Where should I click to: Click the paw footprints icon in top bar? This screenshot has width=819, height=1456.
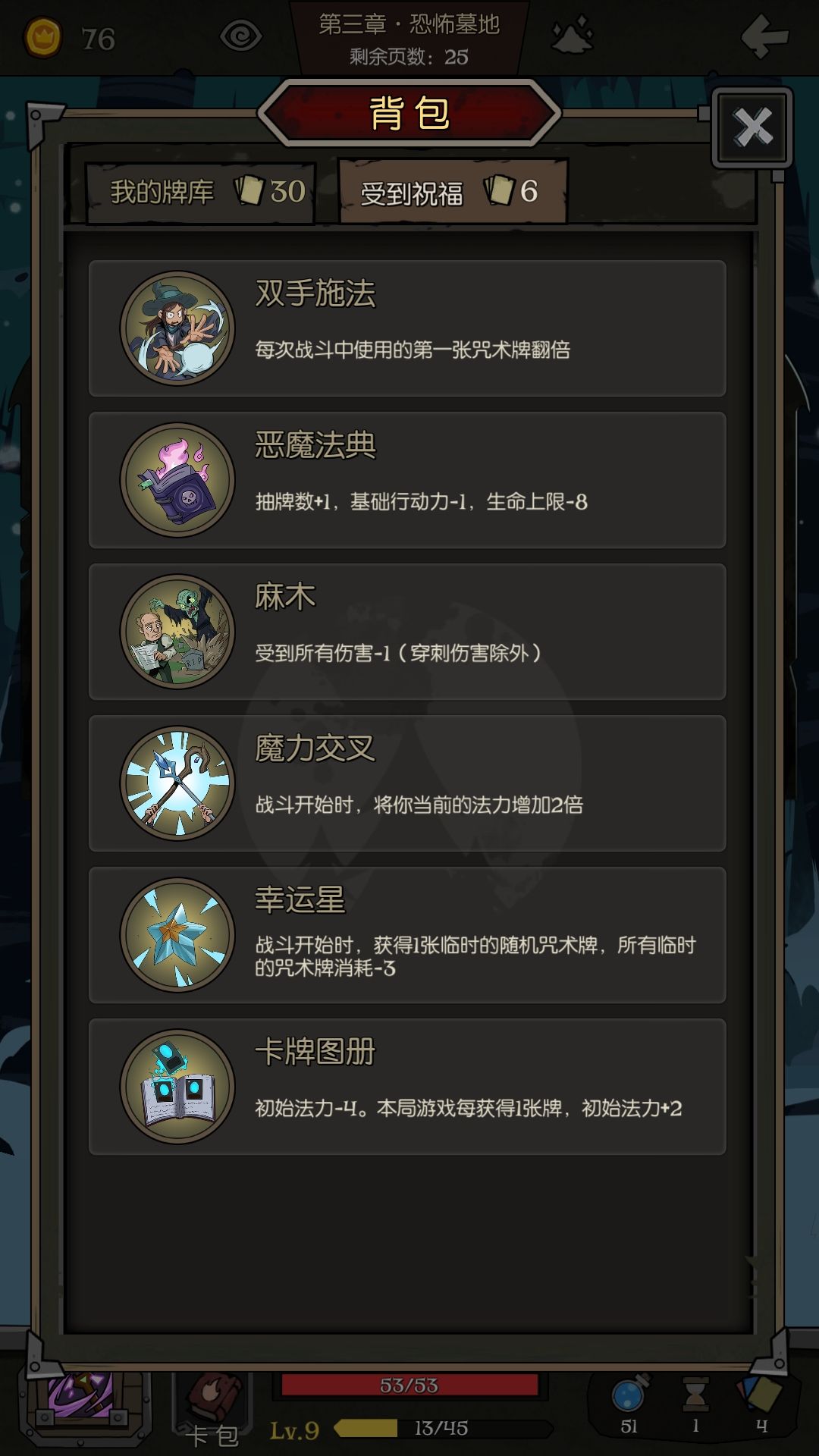(573, 36)
